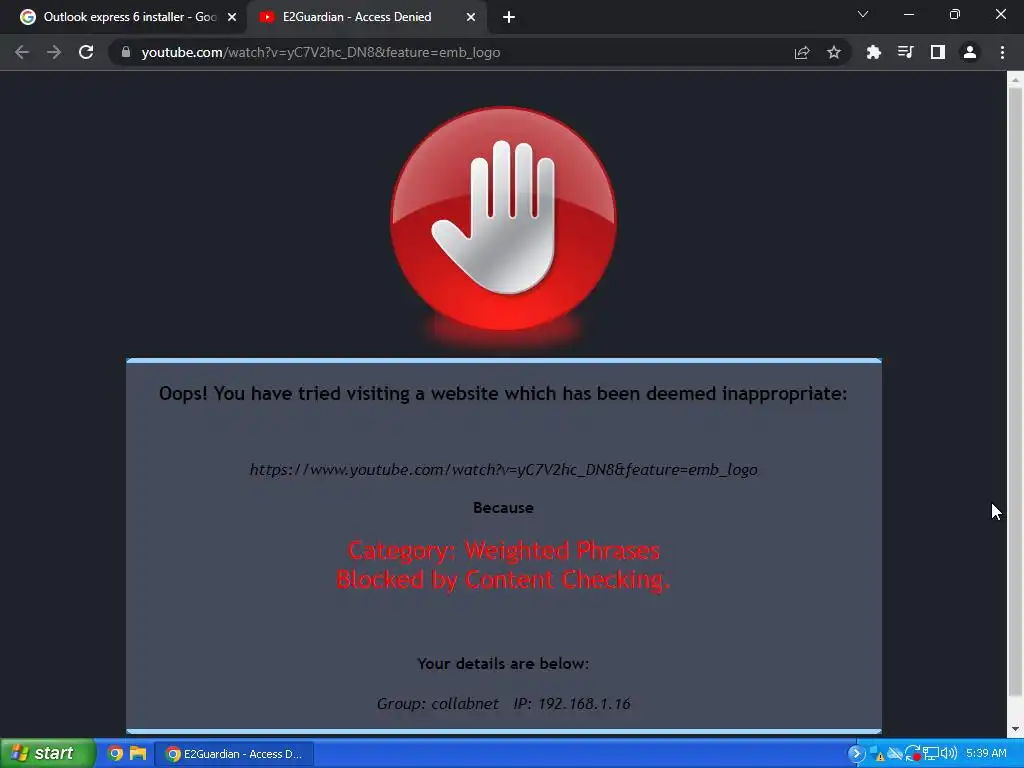Click the 5:39 AM taskbar clock

pos(986,754)
